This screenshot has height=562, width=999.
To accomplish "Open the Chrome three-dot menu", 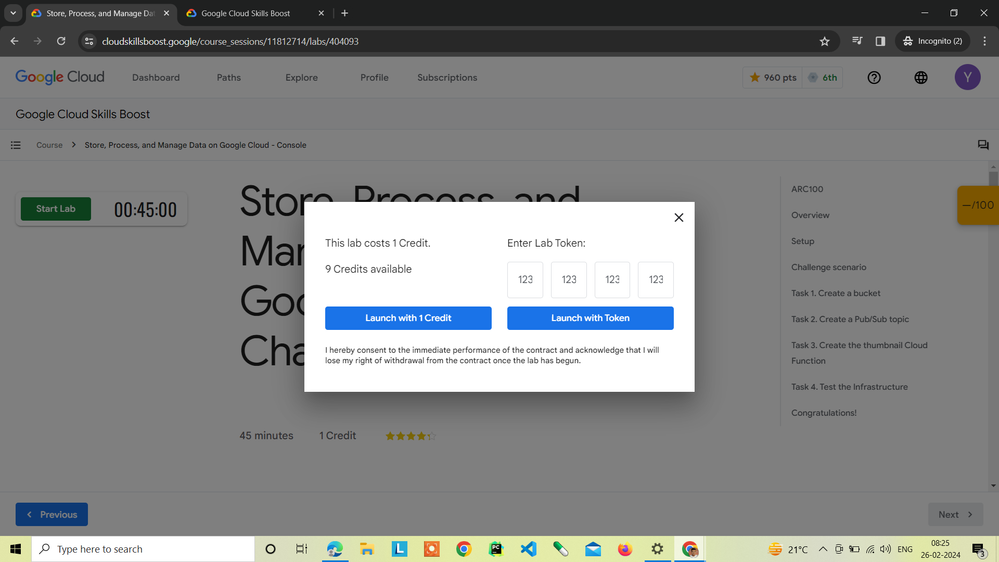I will pyautogui.click(x=984, y=41).
